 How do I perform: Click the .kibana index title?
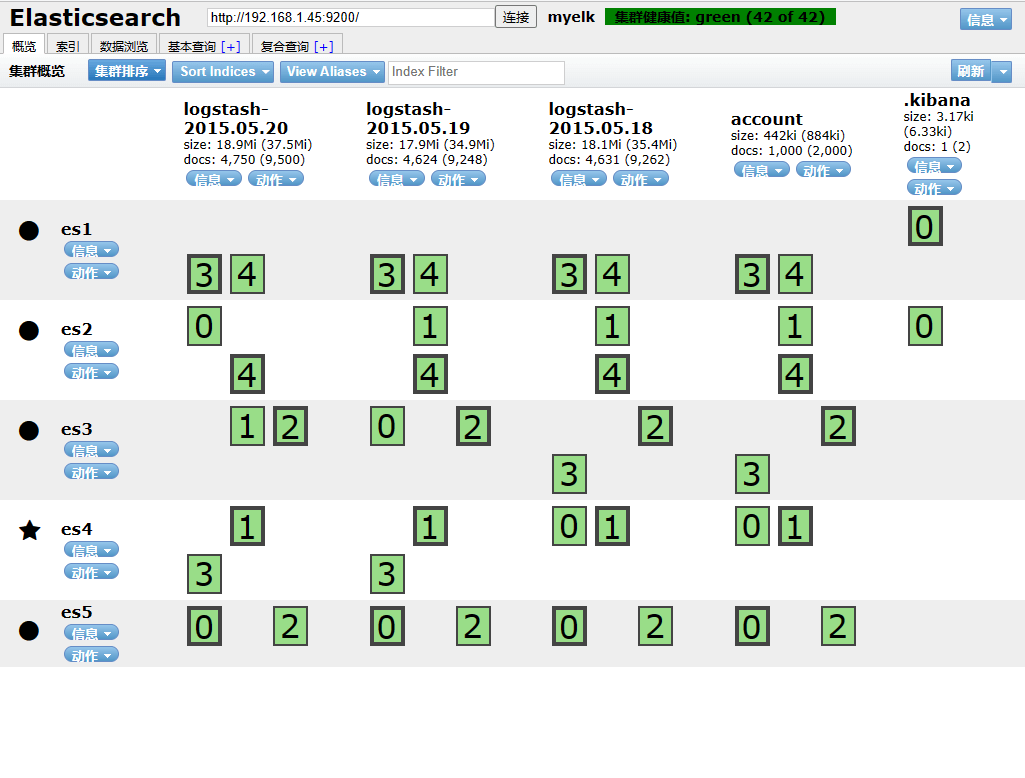(937, 100)
